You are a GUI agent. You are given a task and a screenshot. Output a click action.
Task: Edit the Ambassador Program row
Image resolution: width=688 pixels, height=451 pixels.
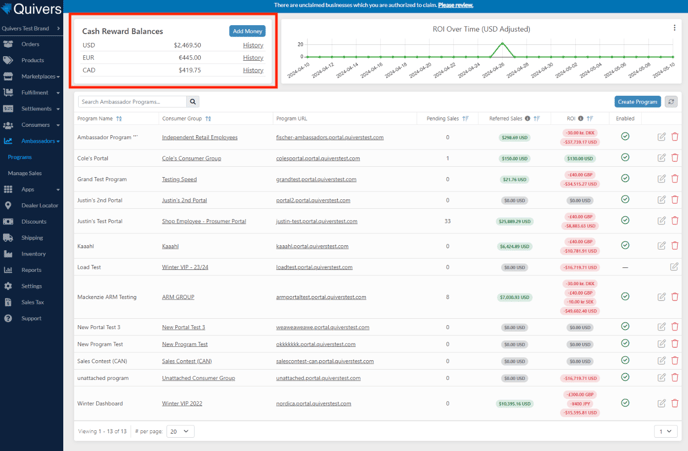661,137
